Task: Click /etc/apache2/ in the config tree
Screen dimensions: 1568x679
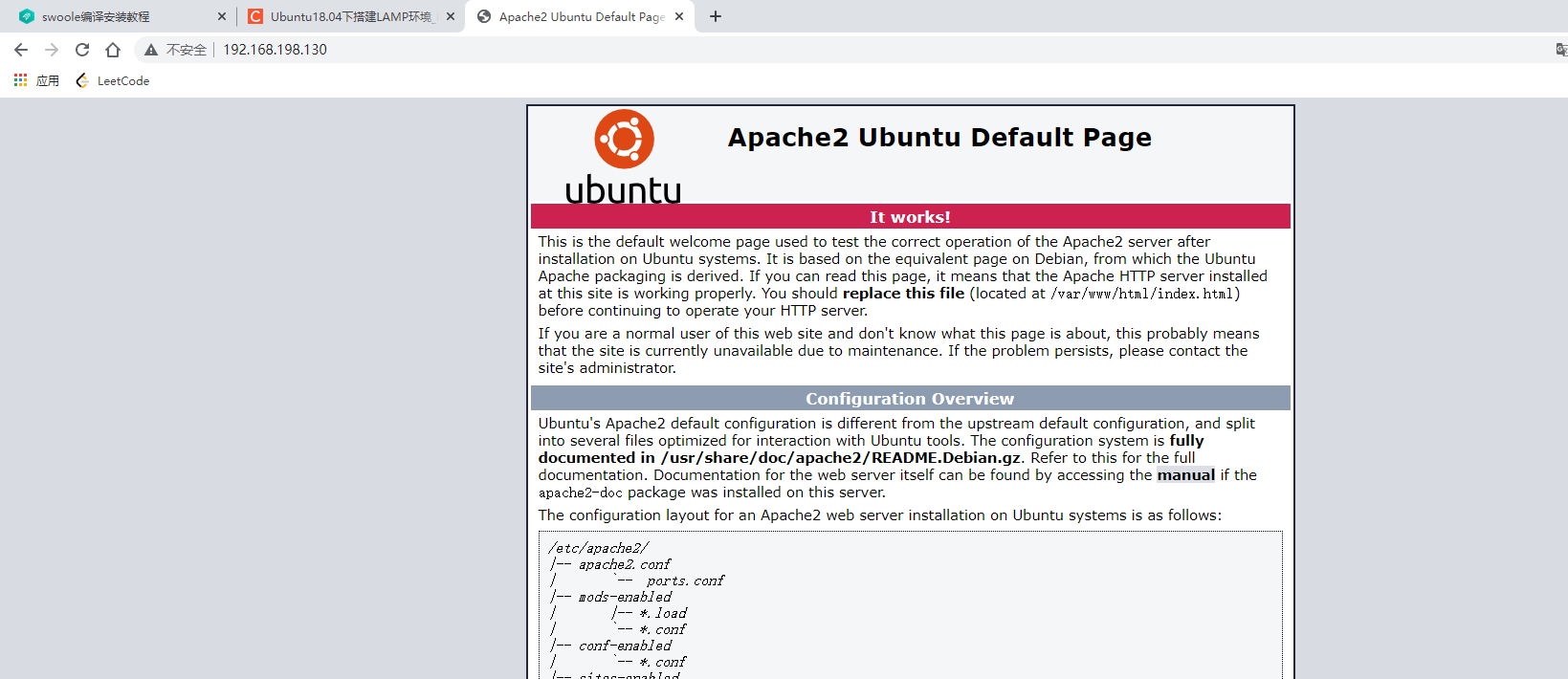Action: tap(598, 548)
